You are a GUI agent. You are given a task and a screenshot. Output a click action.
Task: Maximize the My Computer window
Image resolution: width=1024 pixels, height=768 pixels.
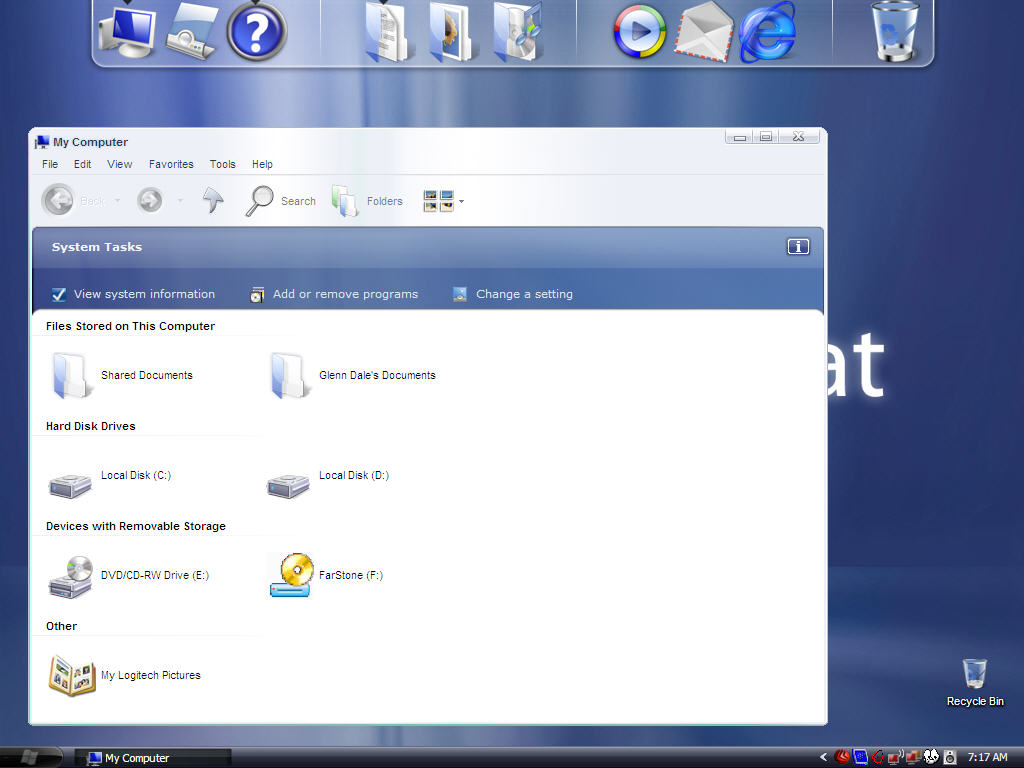(x=766, y=136)
